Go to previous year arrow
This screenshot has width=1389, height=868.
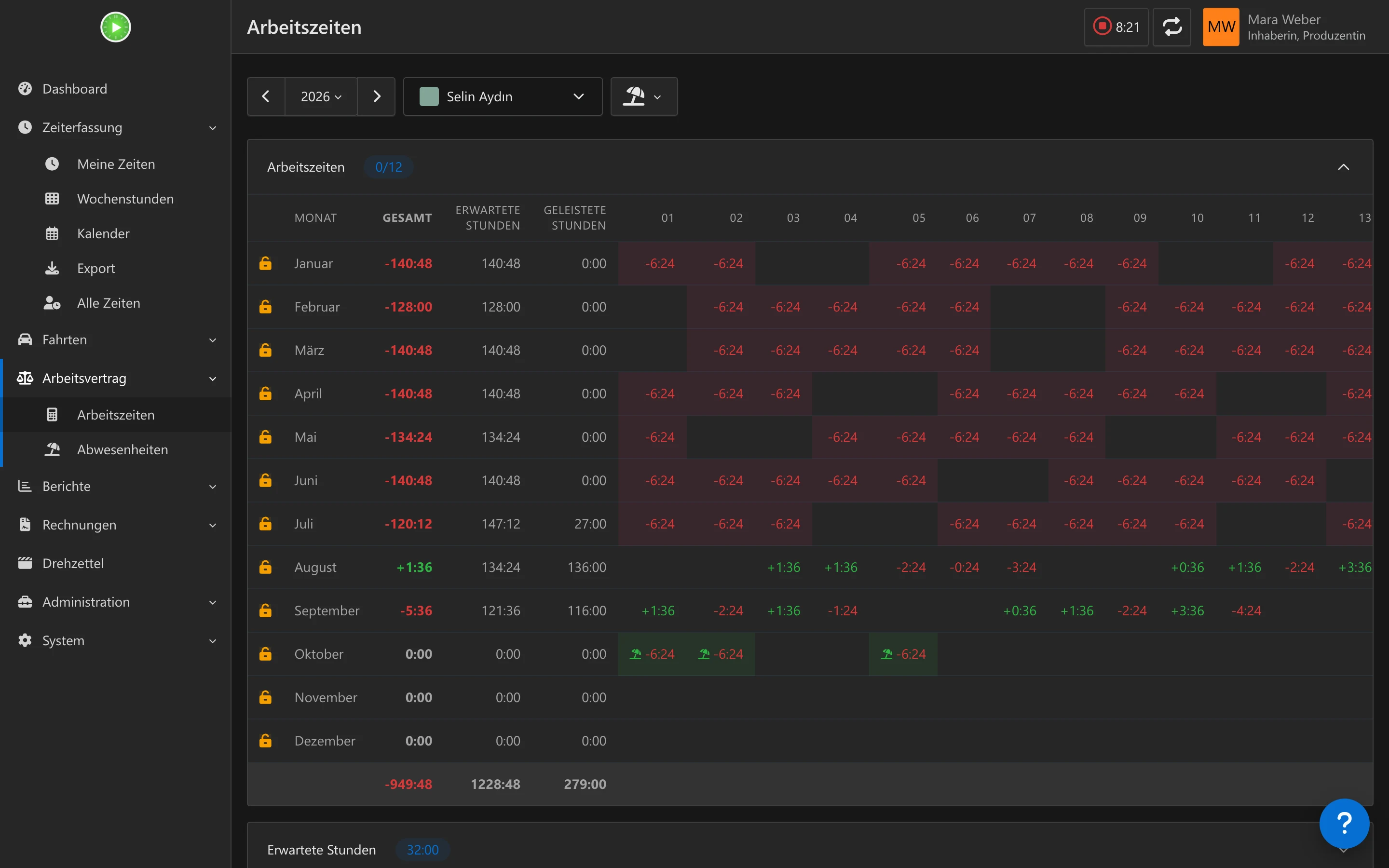point(266,96)
